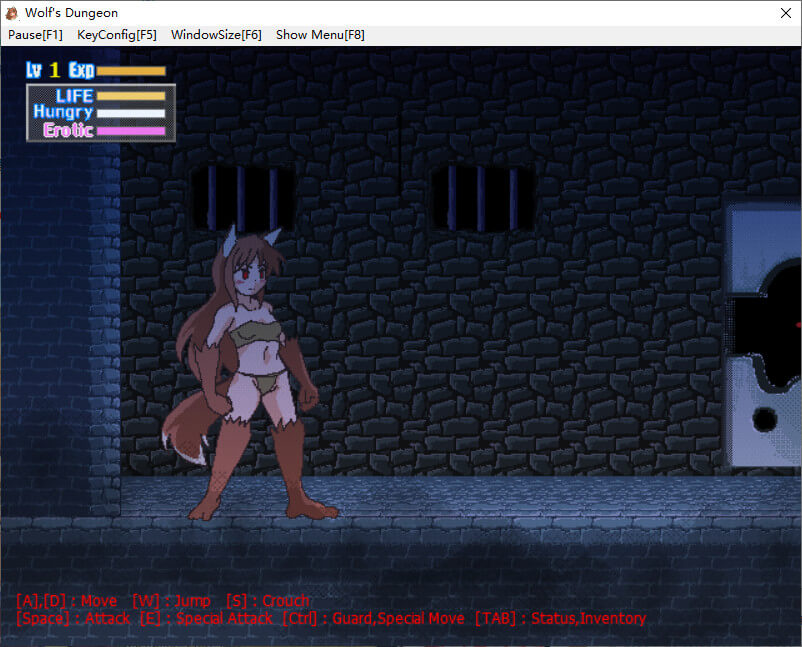The width and height of the screenshot is (802, 647).
Task: Close the Wolf's Dungeon window
Action: pyautogui.click(x=784, y=13)
